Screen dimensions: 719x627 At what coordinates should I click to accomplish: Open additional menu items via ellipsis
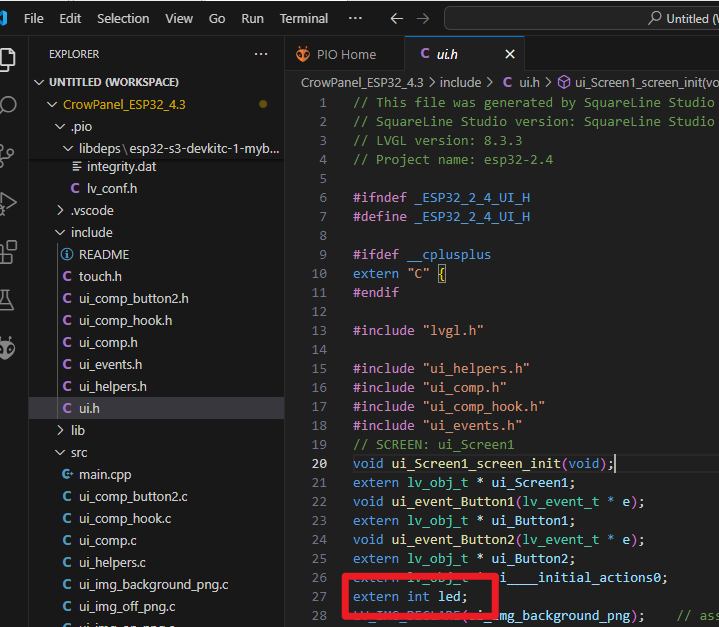click(x=355, y=18)
